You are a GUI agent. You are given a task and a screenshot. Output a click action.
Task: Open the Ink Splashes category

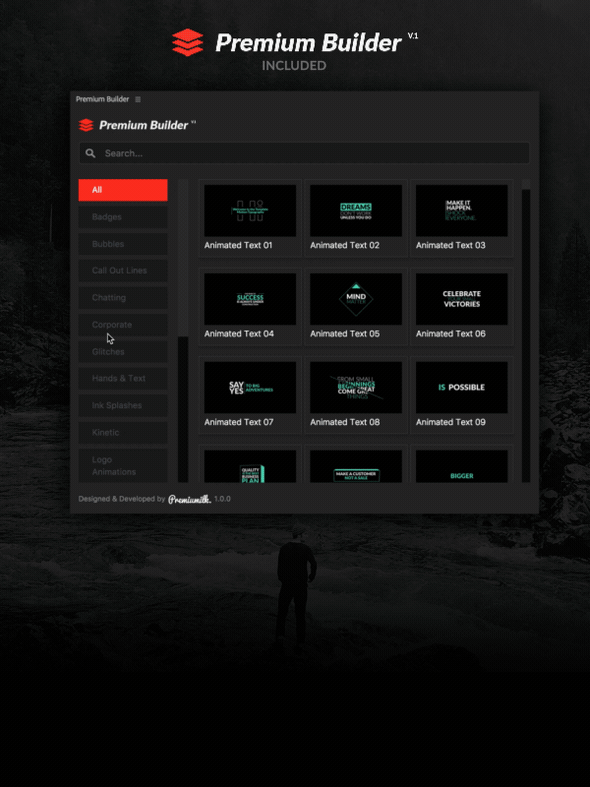(123, 406)
